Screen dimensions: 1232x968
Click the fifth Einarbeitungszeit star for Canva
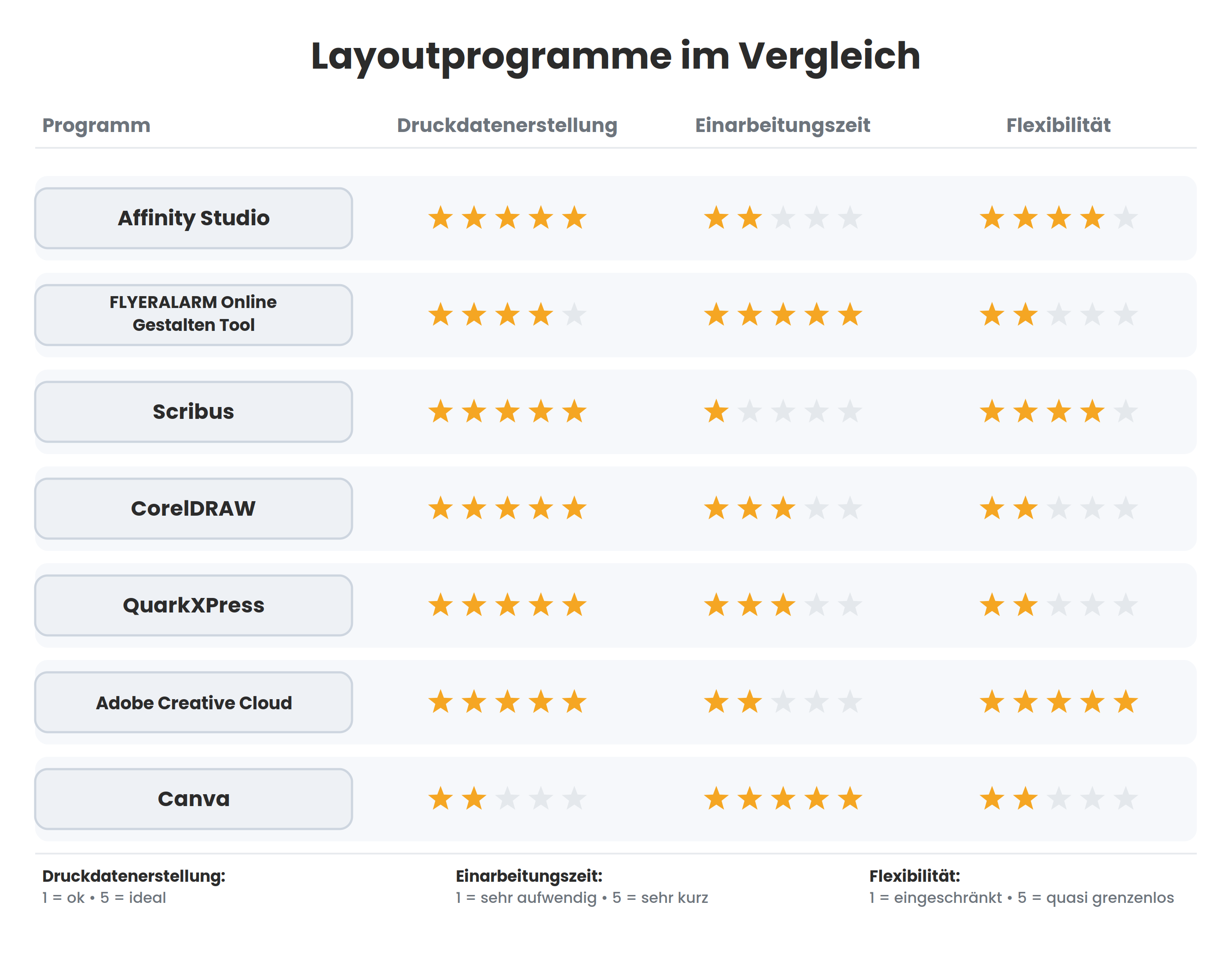[x=850, y=799]
